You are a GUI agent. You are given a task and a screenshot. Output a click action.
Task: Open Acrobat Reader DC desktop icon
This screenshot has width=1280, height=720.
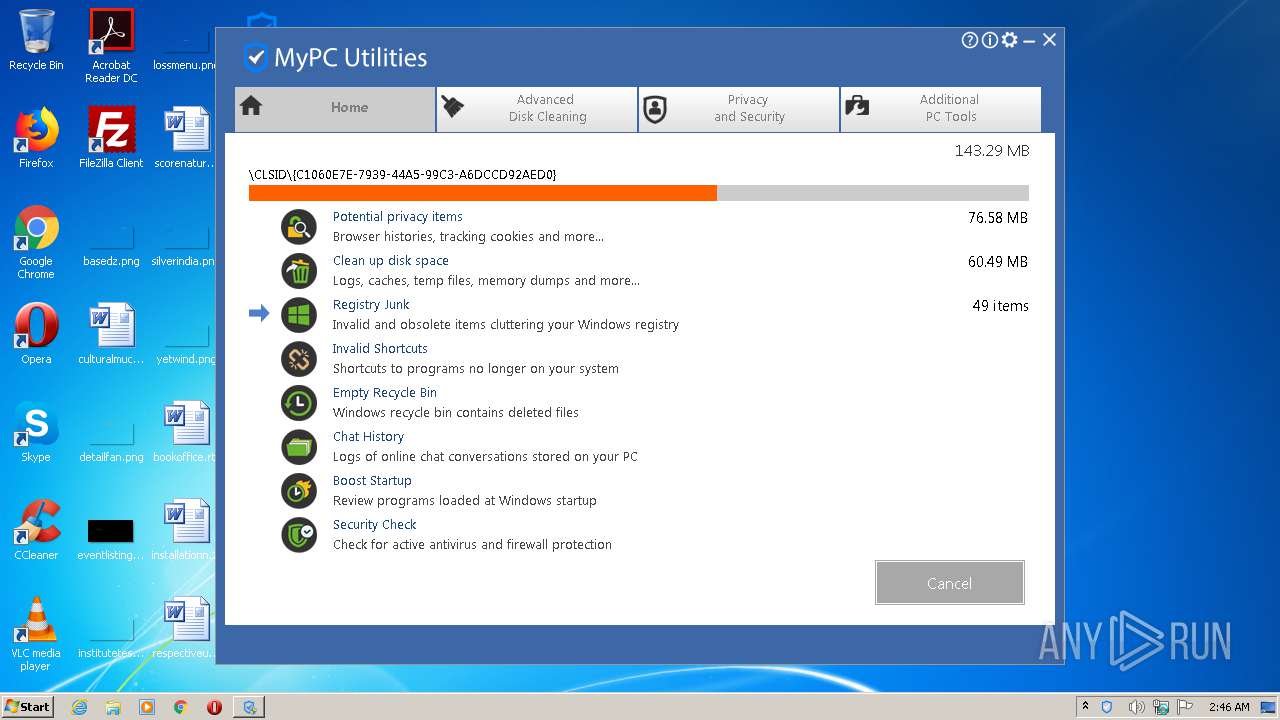coord(111,46)
